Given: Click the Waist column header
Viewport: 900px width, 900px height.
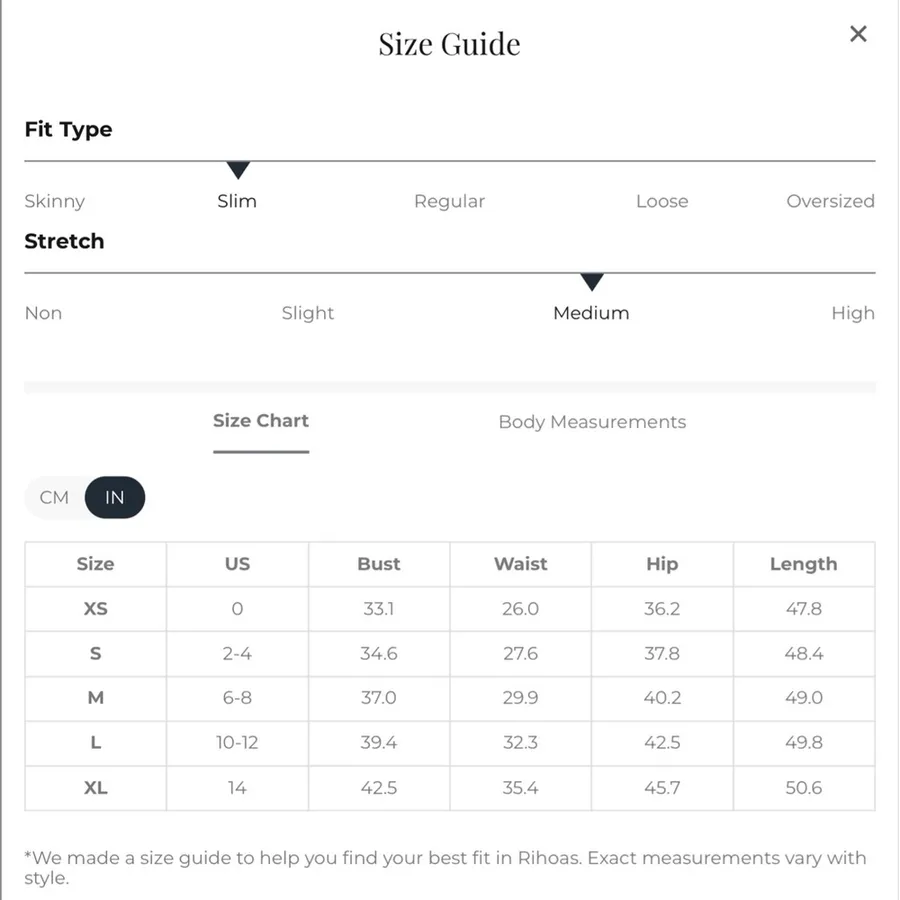Looking at the screenshot, I should (x=521, y=564).
